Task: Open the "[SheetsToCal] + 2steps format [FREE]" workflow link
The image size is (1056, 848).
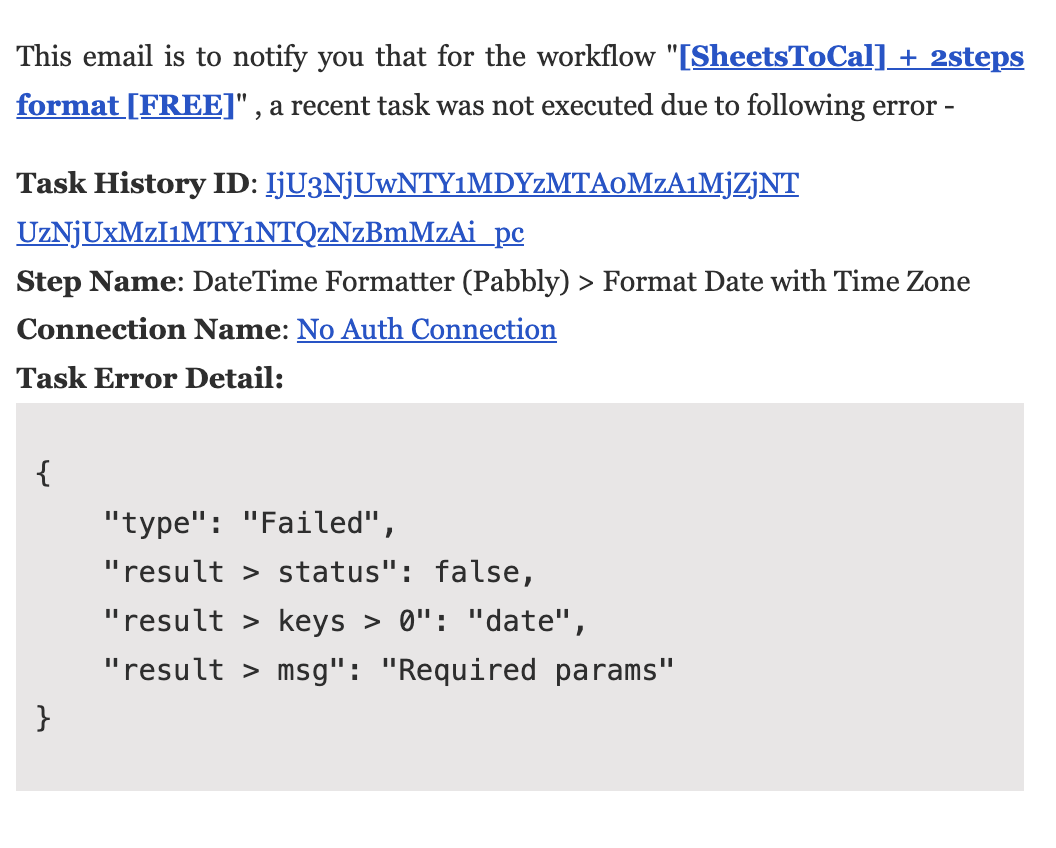Action: pyautogui.click(x=850, y=57)
